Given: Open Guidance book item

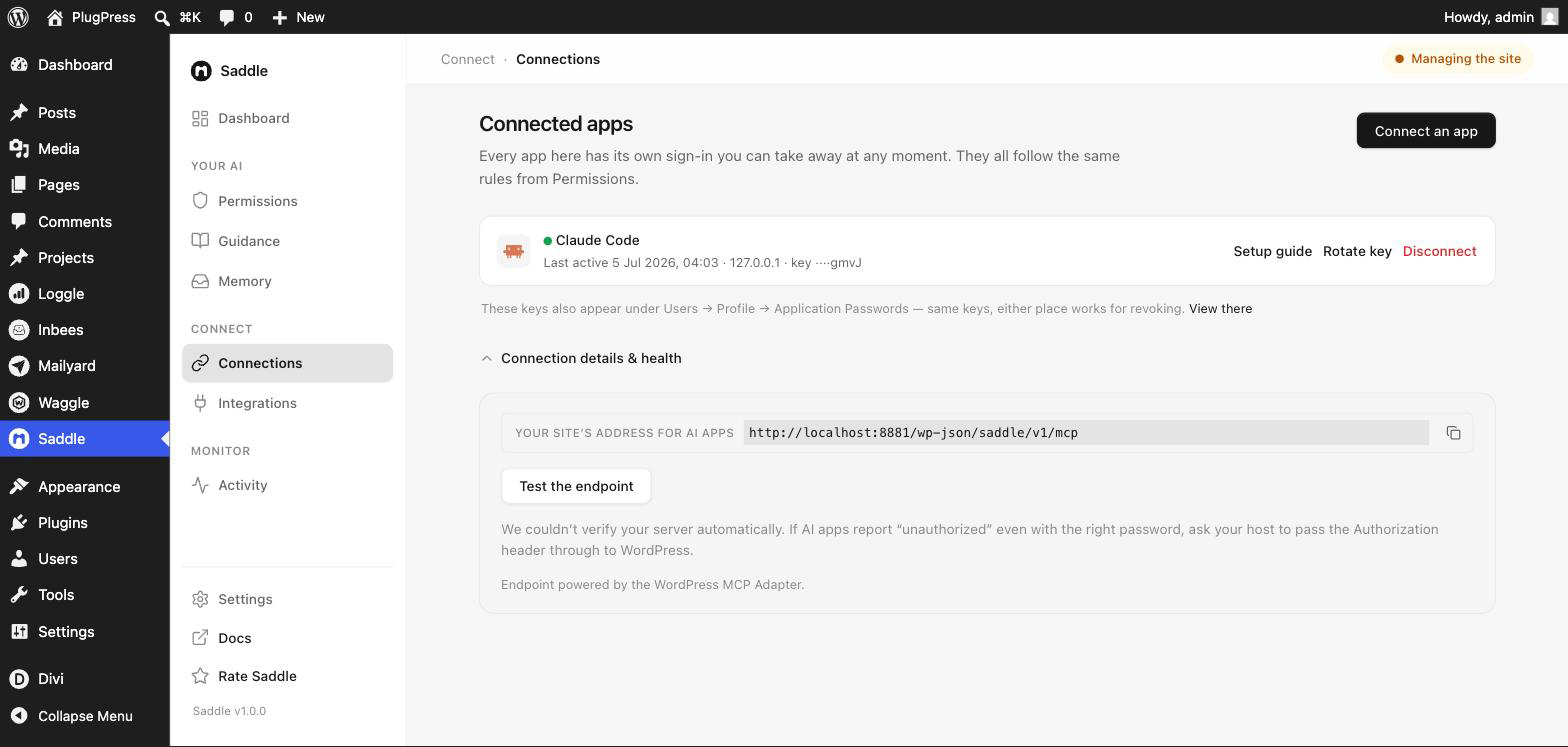Looking at the screenshot, I should coord(287,241).
